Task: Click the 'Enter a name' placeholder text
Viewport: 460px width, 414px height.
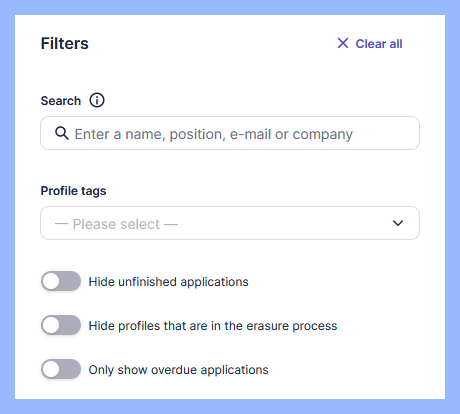Action: click(214, 134)
